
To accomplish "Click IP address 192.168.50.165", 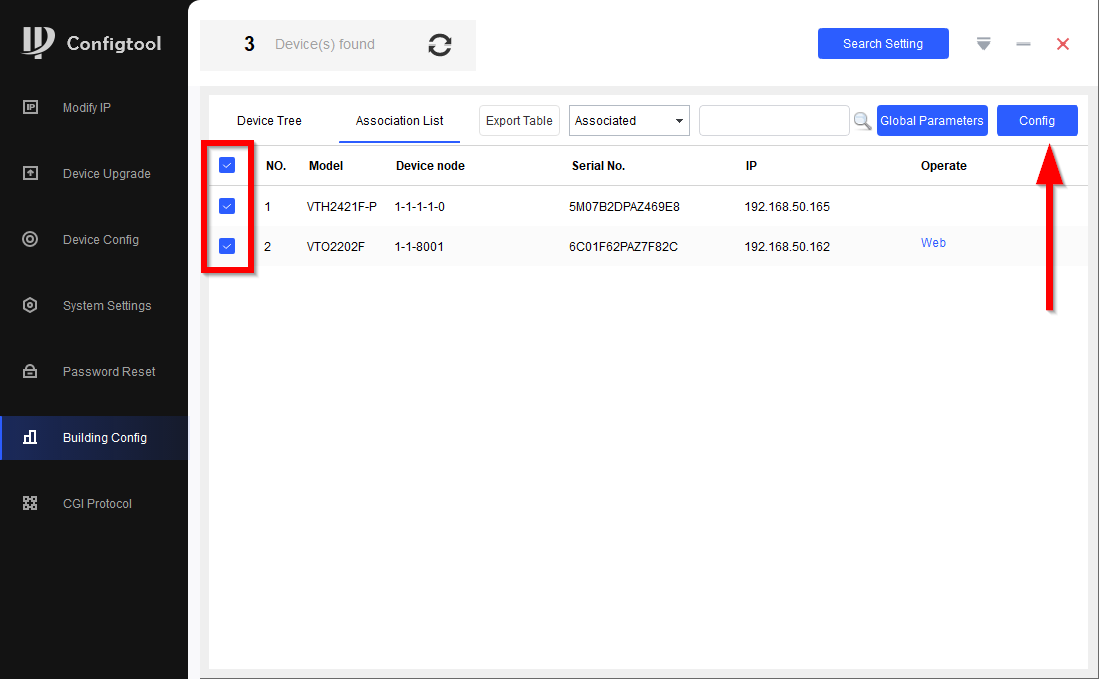I will click(x=787, y=207).
